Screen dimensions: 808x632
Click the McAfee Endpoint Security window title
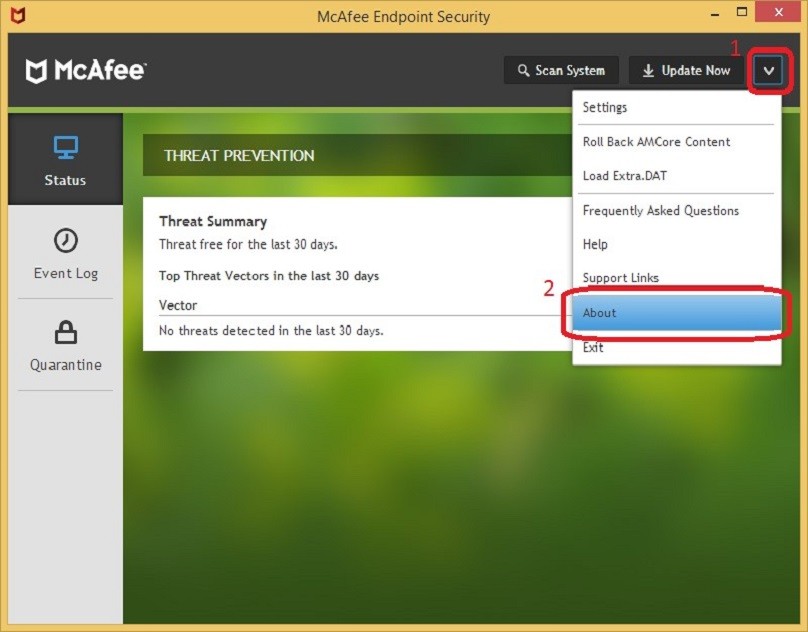coord(403,16)
